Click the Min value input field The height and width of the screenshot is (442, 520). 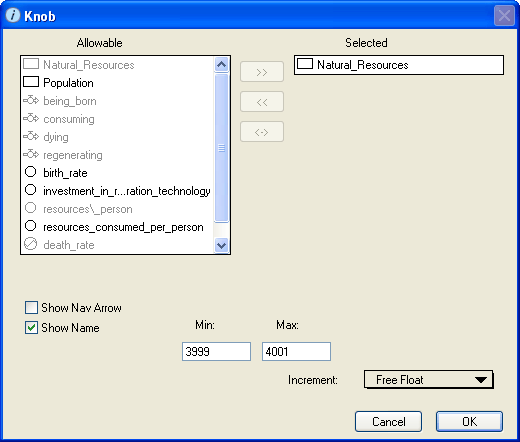click(x=216, y=351)
